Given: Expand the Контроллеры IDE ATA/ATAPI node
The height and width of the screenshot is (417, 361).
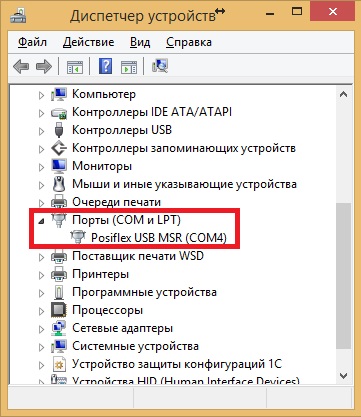Looking at the screenshot, I should click(41, 113).
